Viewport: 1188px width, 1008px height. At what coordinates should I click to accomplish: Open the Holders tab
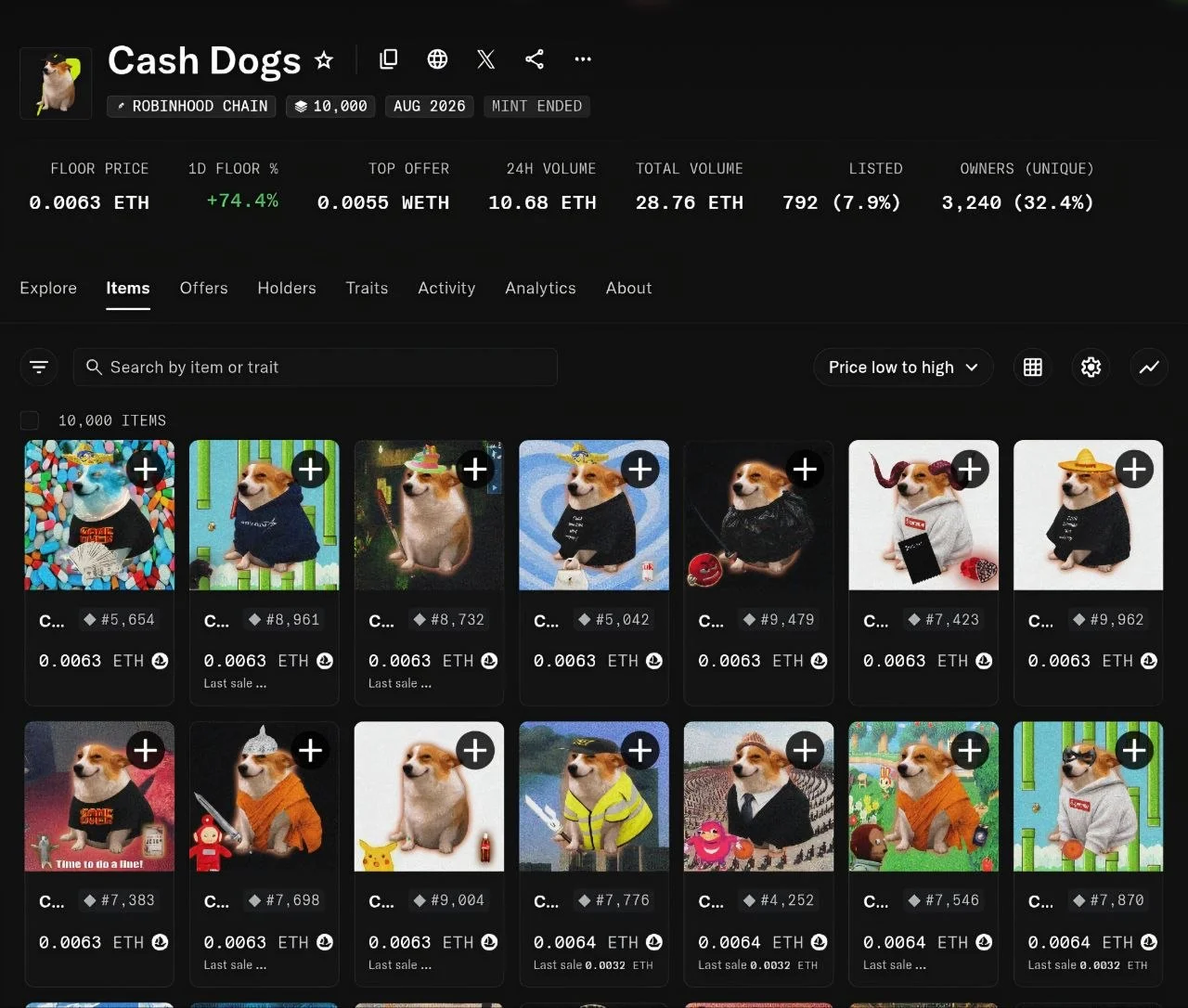tap(287, 289)
